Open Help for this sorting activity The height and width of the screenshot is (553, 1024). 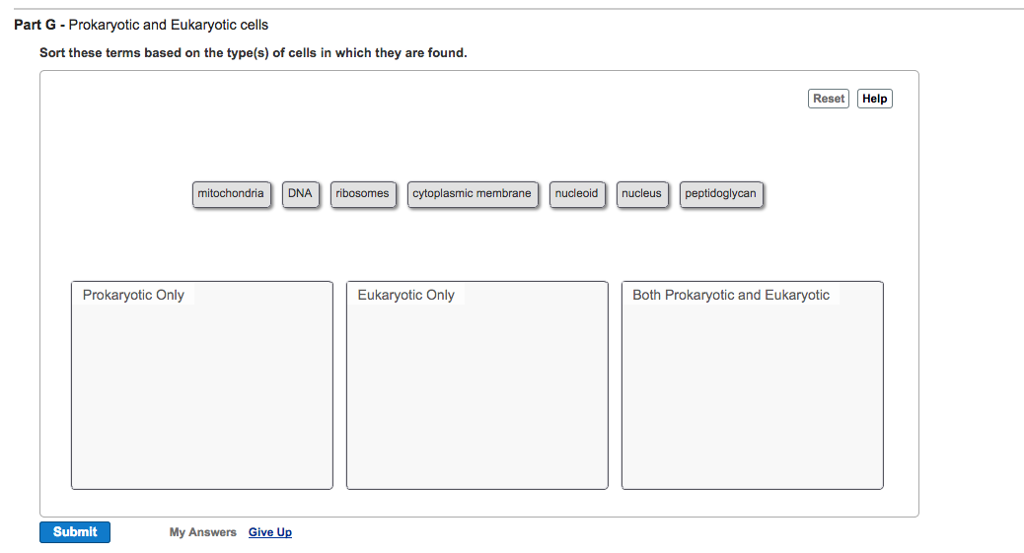click(875, 99)
